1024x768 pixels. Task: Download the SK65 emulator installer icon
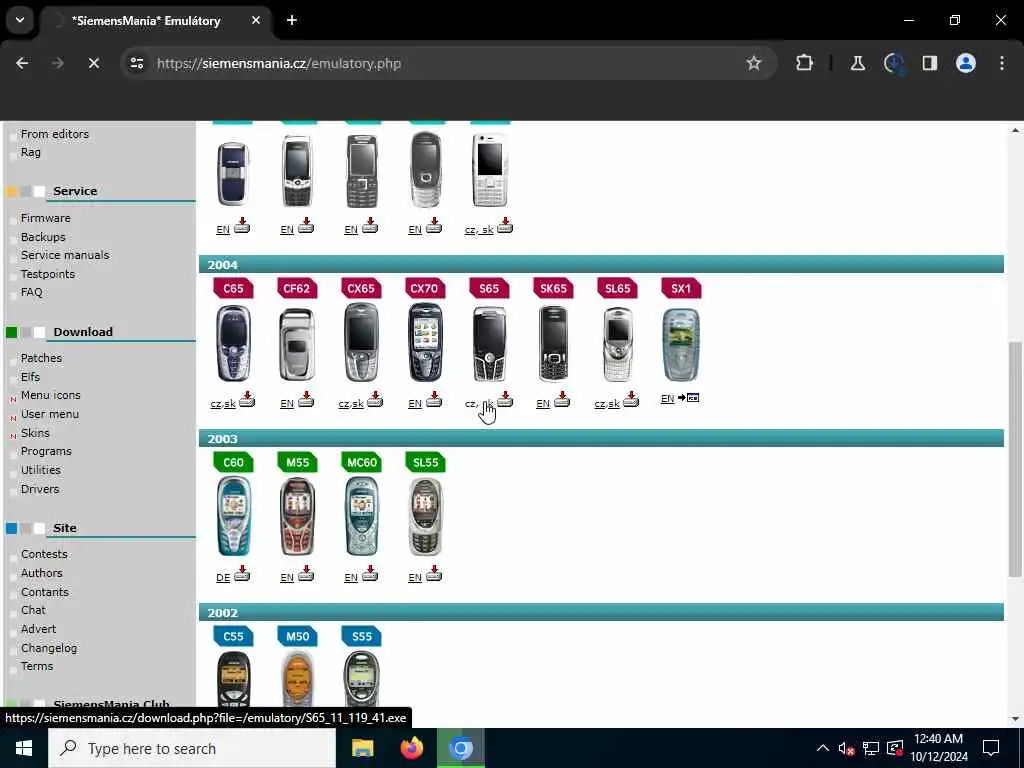point(562,399)
